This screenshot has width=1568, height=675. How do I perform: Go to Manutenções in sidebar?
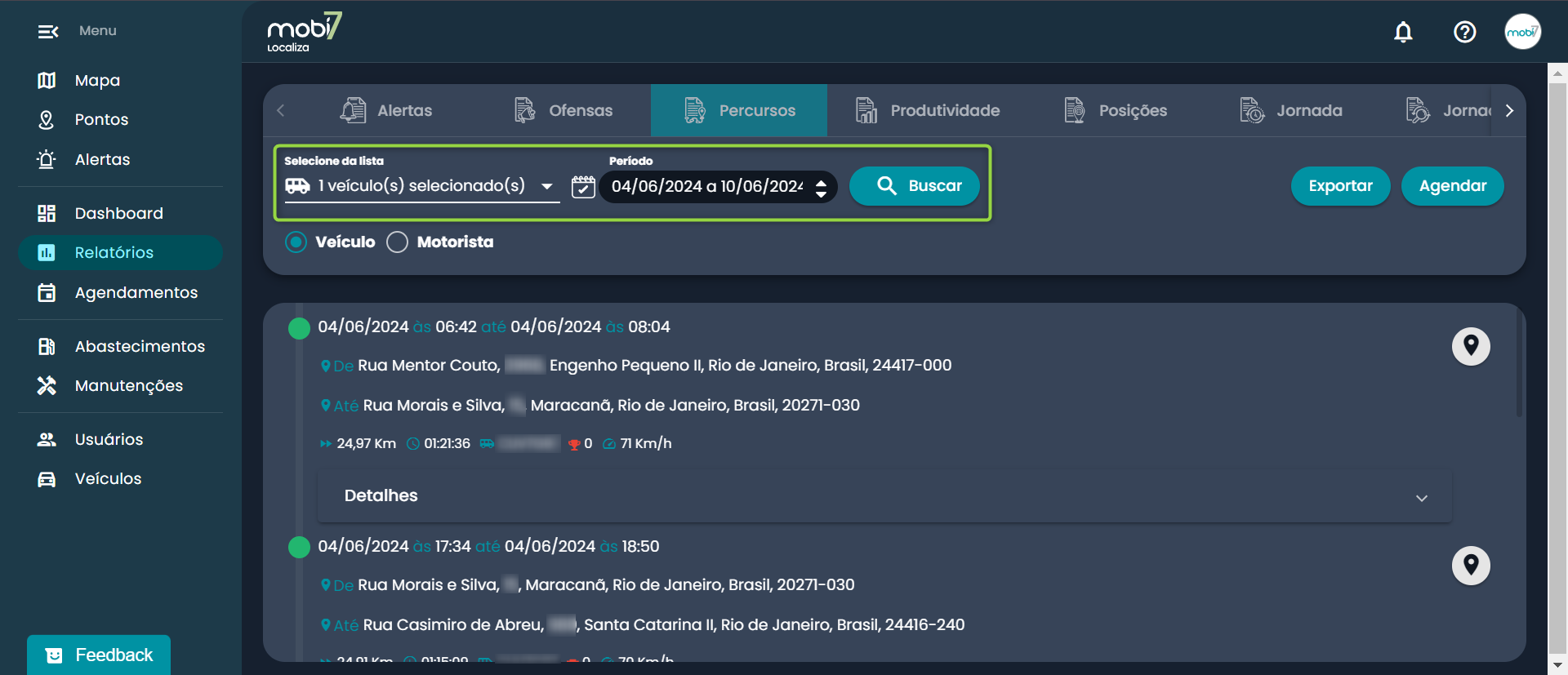(x=128, y=385)
